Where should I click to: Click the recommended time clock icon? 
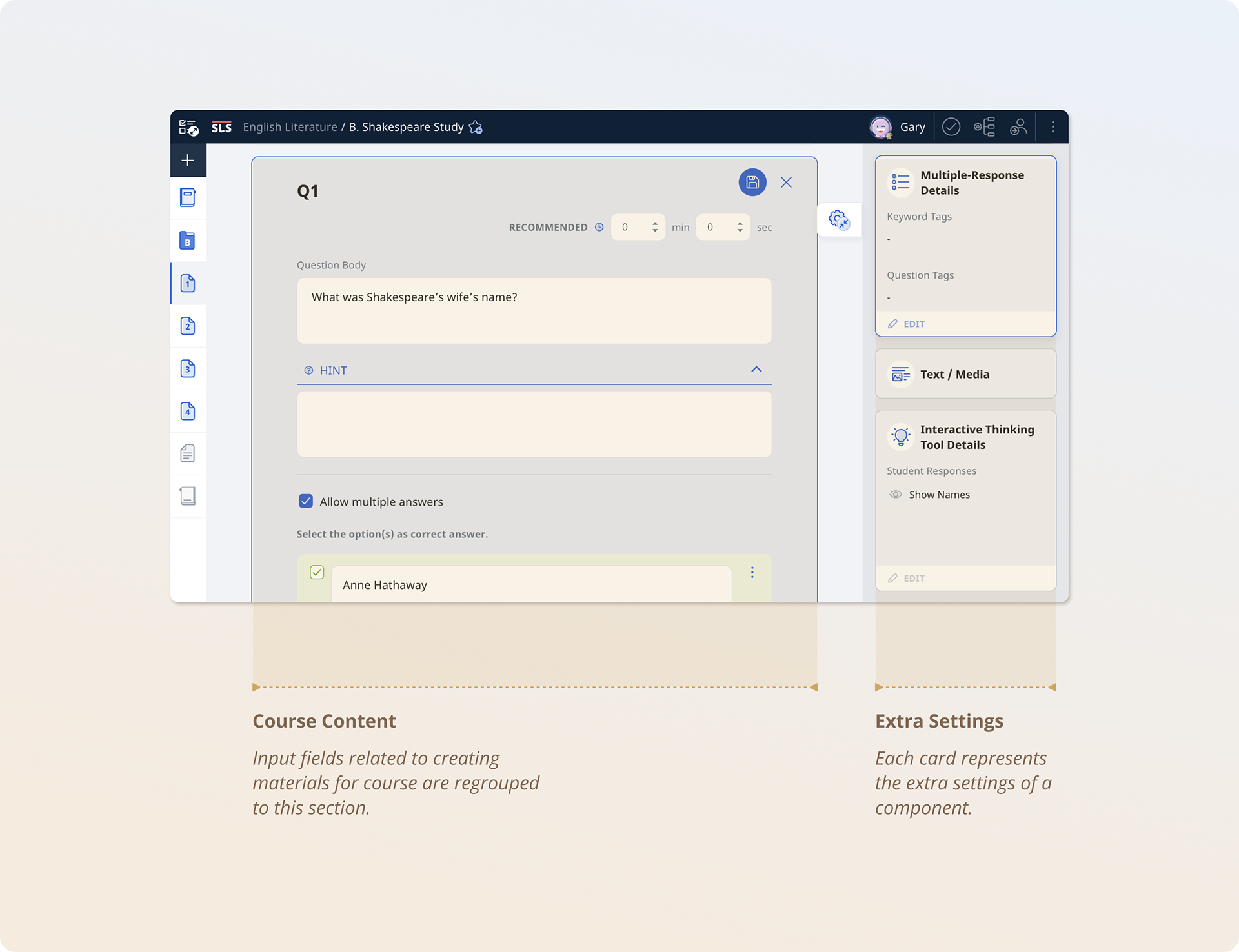click(599, 227)
